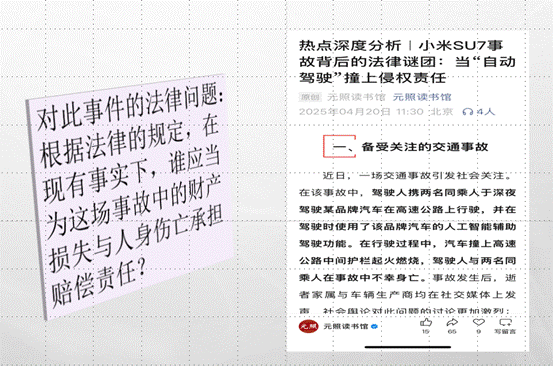Image resolution: width=553 pixels, height=366 pixels.
Task: Click the publication date 2025年04月20日
Action: (x=345, y=112)
